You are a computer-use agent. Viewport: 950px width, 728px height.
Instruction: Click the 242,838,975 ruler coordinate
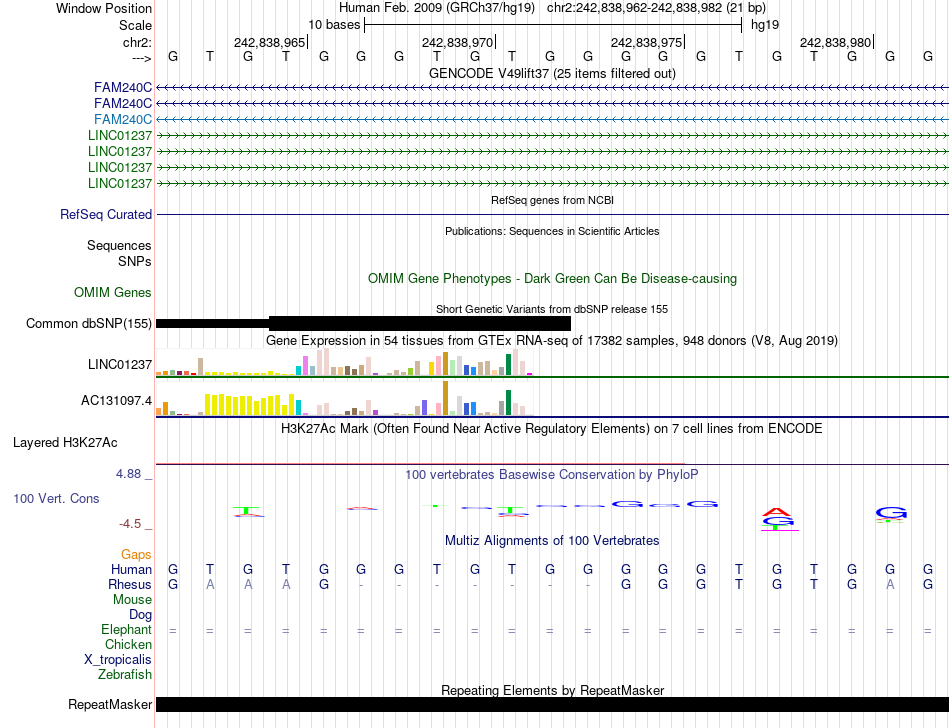click(646, 42)
